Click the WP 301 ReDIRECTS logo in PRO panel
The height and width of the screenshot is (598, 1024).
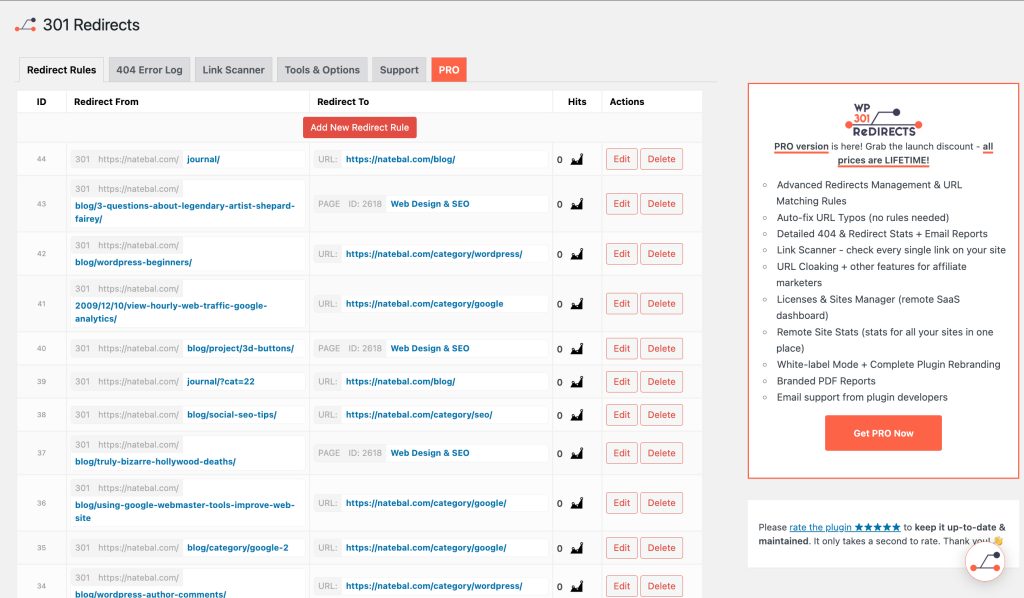[x=883, y=120]
